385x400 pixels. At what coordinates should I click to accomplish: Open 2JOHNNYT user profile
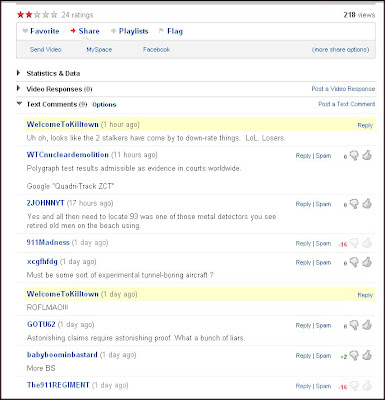click(45, 203)
